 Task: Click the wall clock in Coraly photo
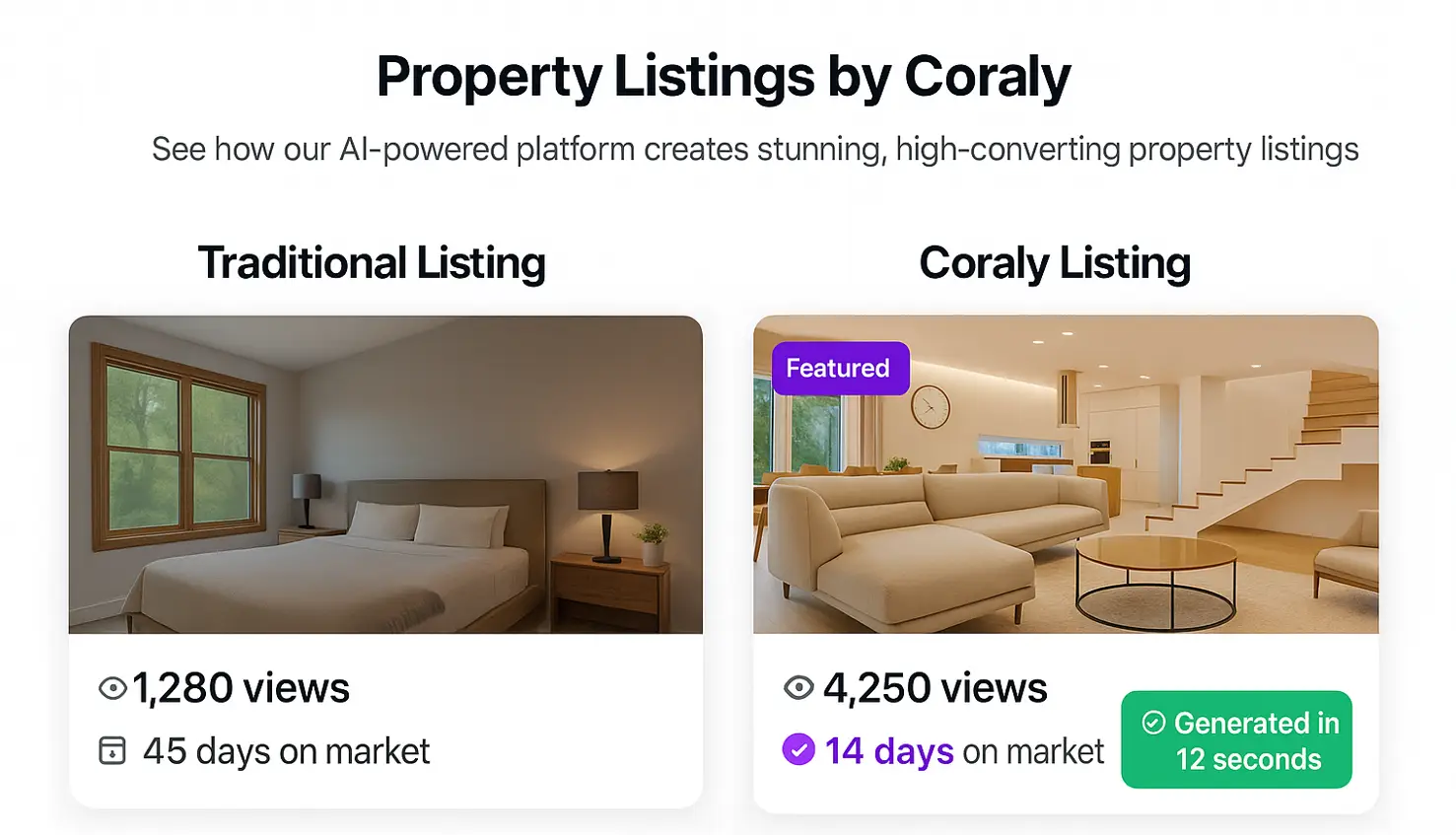click(x=930, y=406)
